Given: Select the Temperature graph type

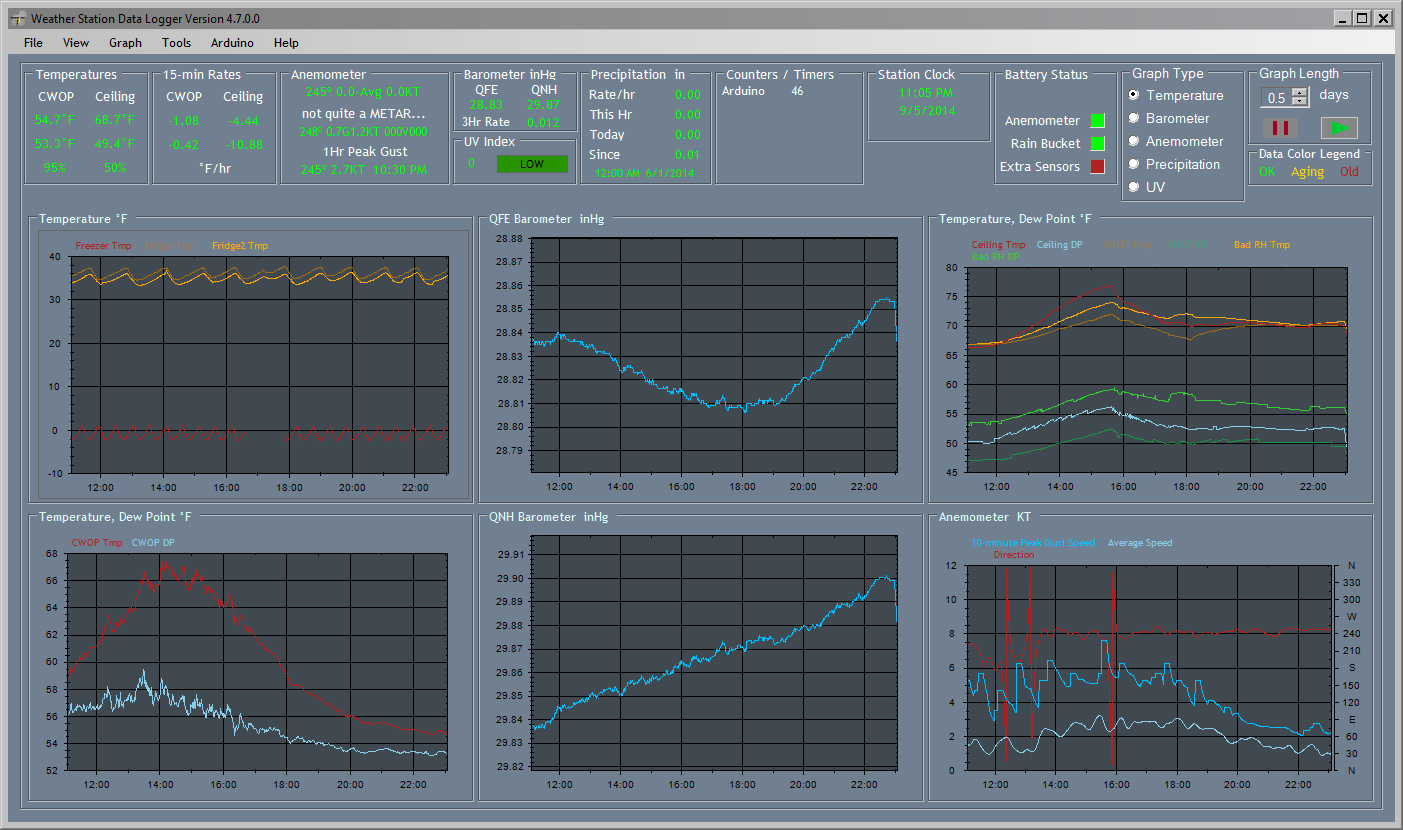Looking at the screenshot, I should (x=1134, y=95).
